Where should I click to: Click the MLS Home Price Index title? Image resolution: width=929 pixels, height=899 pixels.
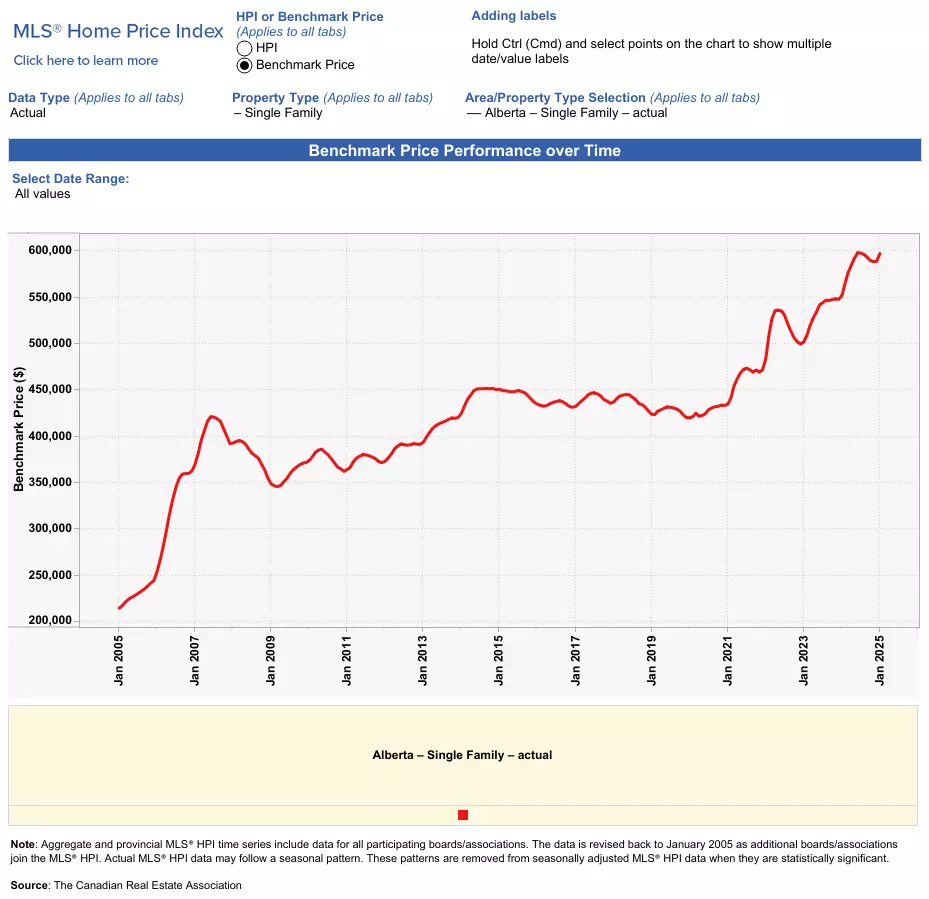118,31
